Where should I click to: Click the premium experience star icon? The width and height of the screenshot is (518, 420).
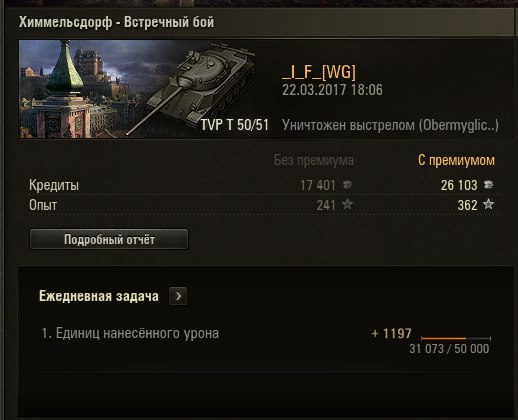pyautogui.click(x=488, y=204)
